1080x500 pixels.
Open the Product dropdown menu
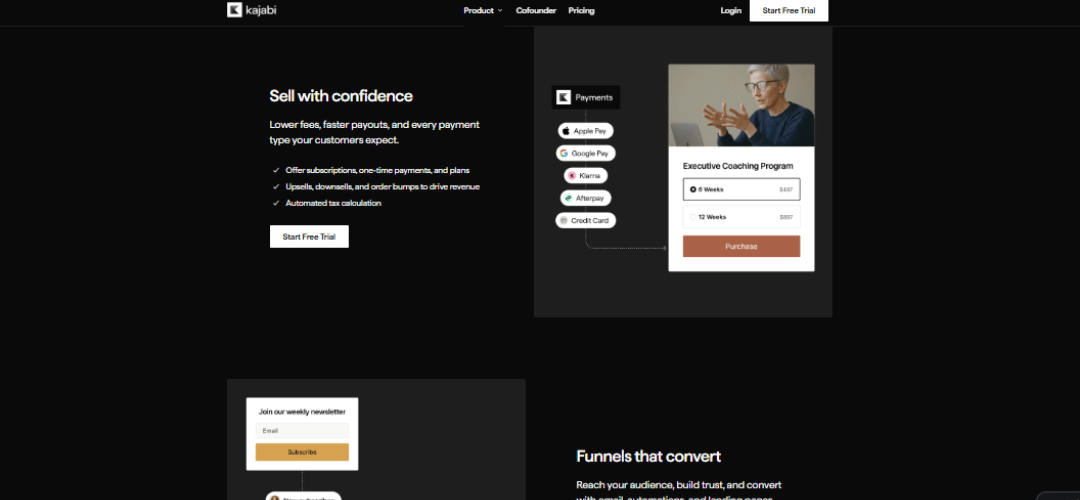point(483,10)
